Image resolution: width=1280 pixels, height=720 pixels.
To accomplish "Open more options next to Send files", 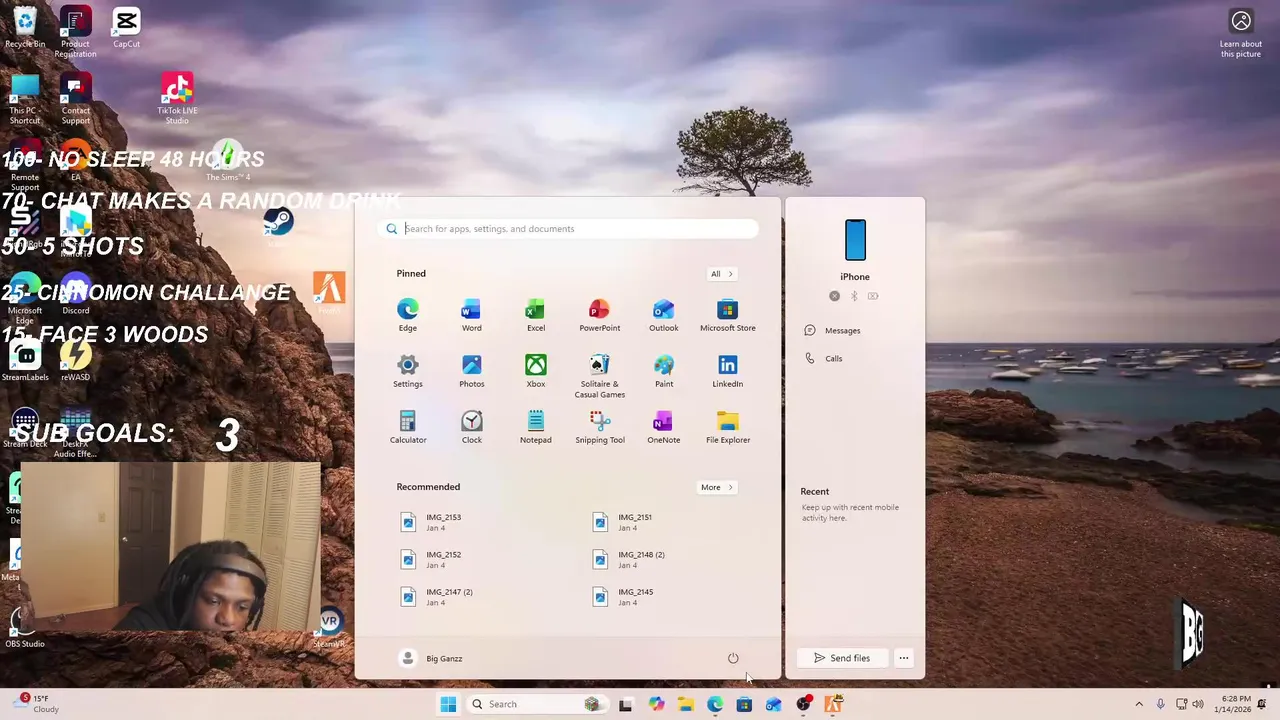I will (x=903, y=658).
